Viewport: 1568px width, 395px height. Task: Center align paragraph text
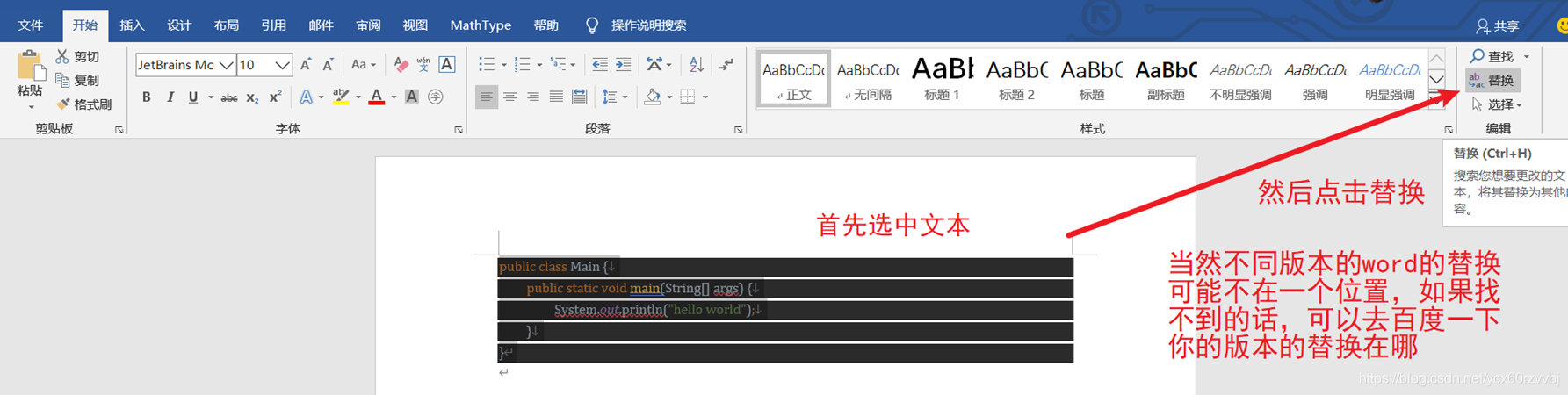pyautogui.click(x=509, y=97)
